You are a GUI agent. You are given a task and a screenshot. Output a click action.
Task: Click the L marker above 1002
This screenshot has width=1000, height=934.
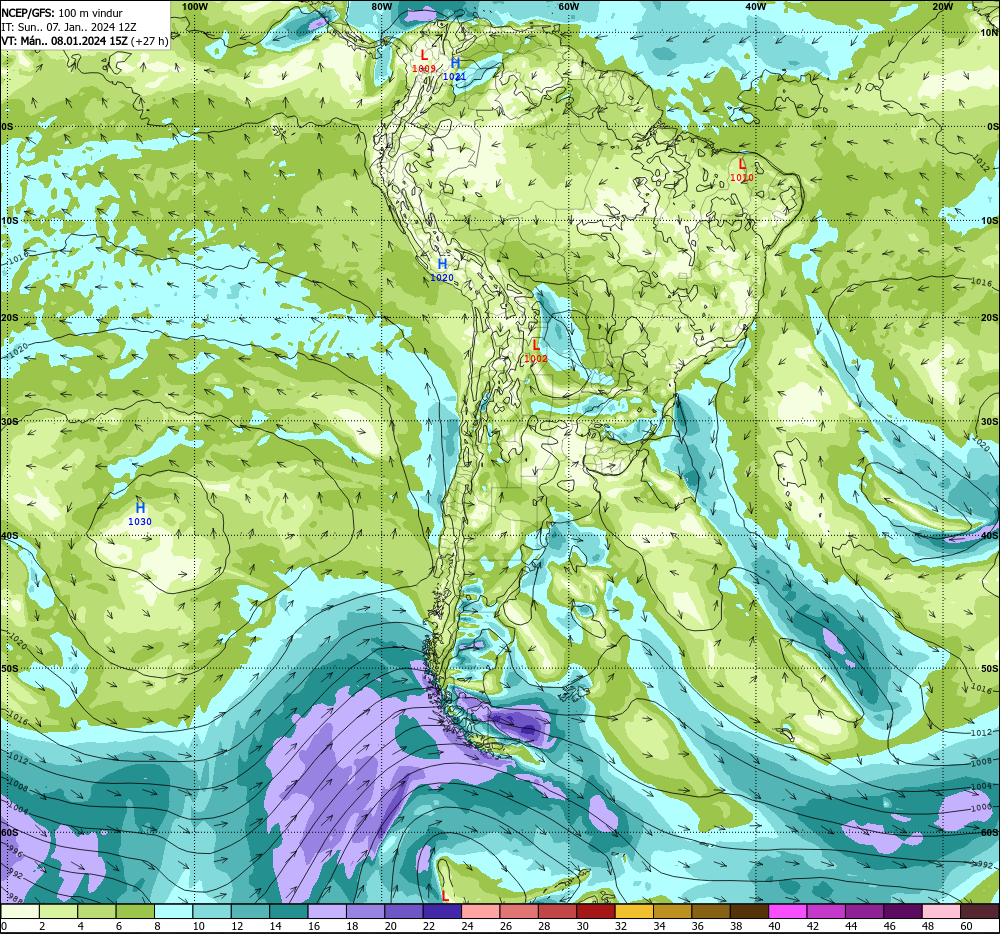[x=536, y=345]
